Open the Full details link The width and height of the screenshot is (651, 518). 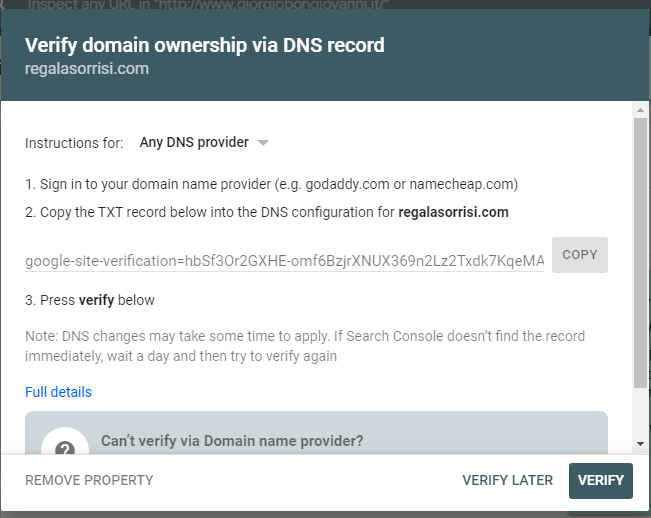tap(59, 392)
